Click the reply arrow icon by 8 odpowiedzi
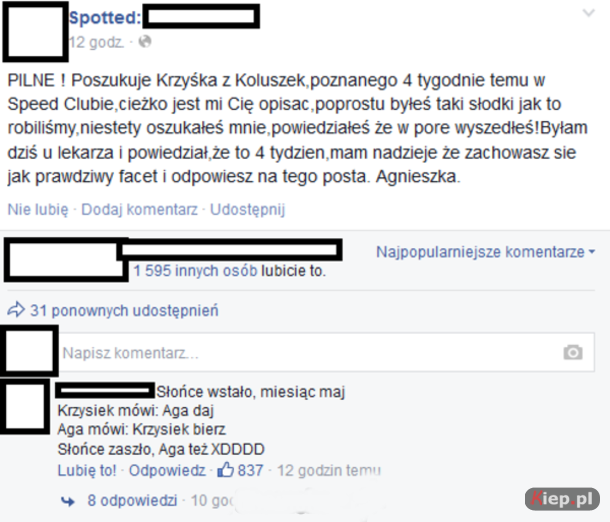The width and height of the screenshot is (610, 522). pos(68,501)
